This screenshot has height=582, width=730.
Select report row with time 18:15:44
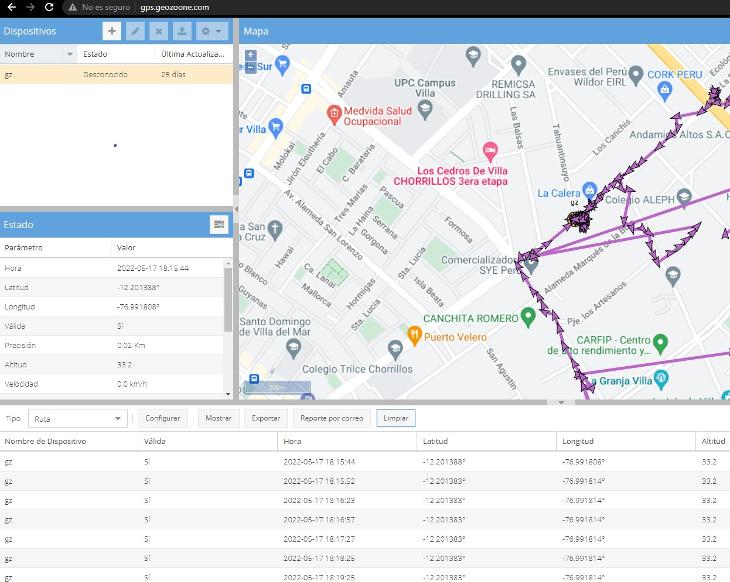(x=365, y=462)
